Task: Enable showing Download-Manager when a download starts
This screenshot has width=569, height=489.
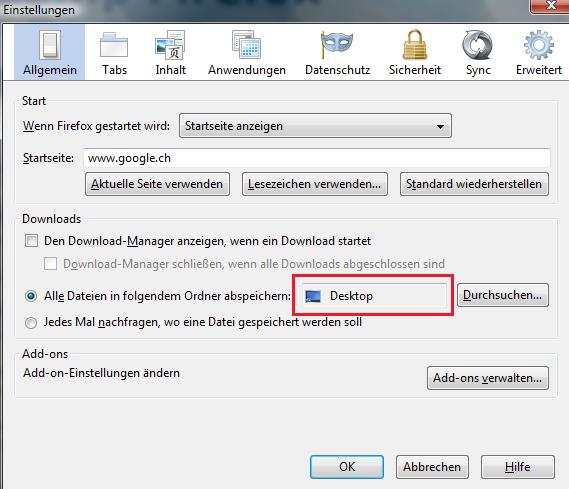Action: (x=31, y=241)
